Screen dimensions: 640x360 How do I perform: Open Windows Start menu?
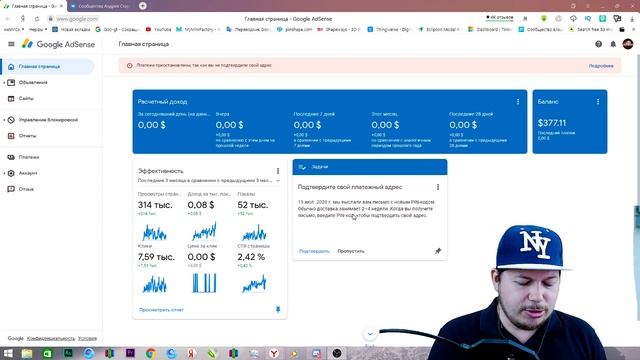coord(8,353)
